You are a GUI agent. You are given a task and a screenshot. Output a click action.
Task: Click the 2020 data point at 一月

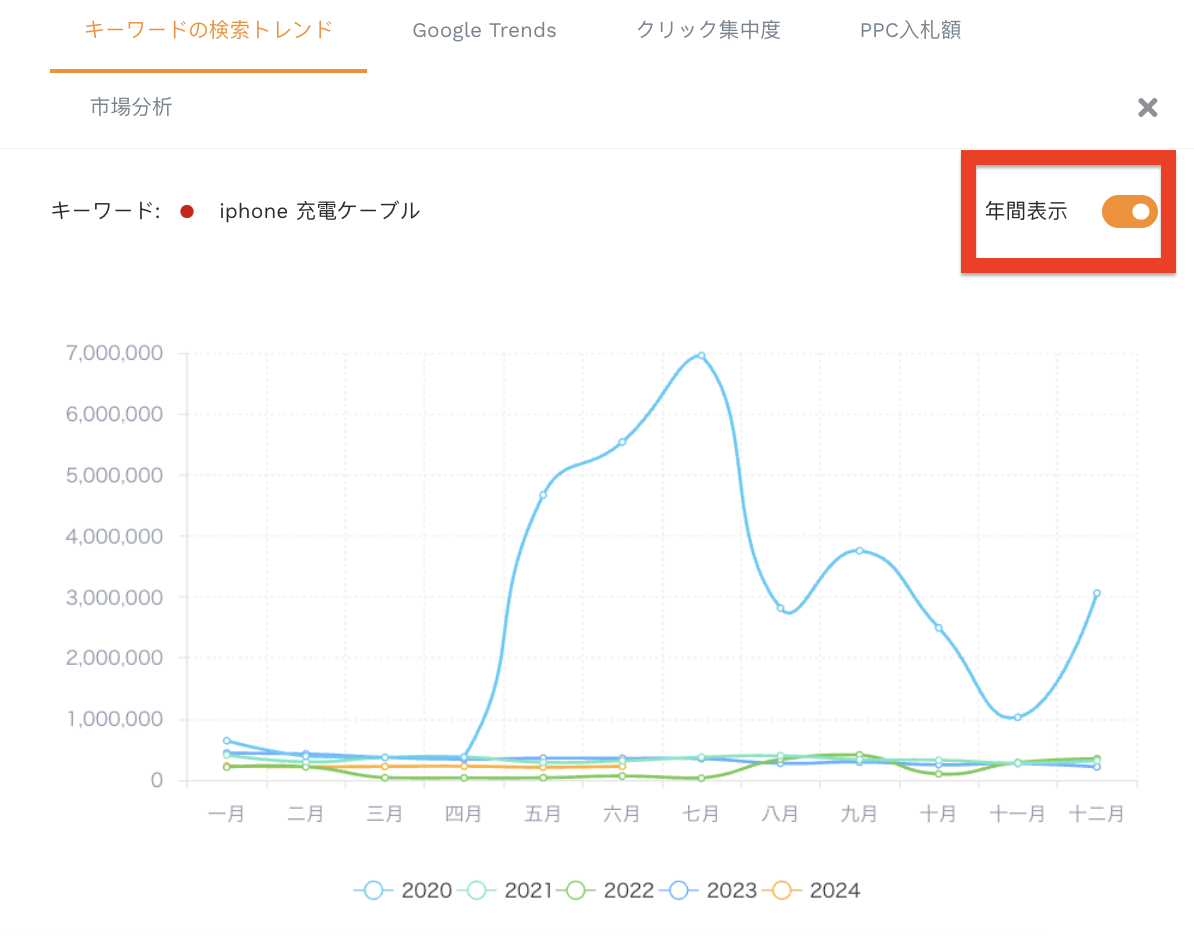coord(227,740)
